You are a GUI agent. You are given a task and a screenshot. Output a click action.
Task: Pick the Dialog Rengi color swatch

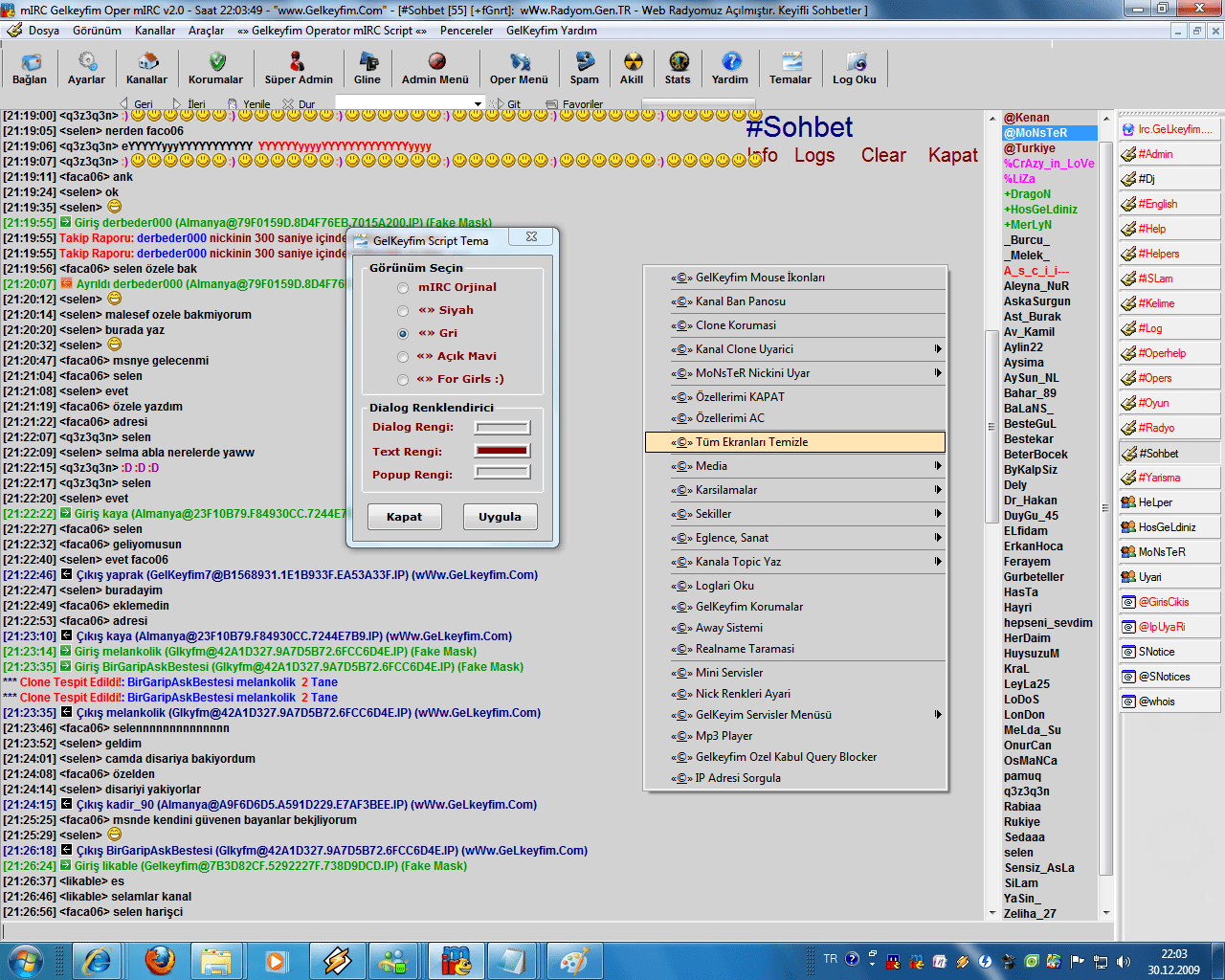pyautogui.click(x=502, y=428)
